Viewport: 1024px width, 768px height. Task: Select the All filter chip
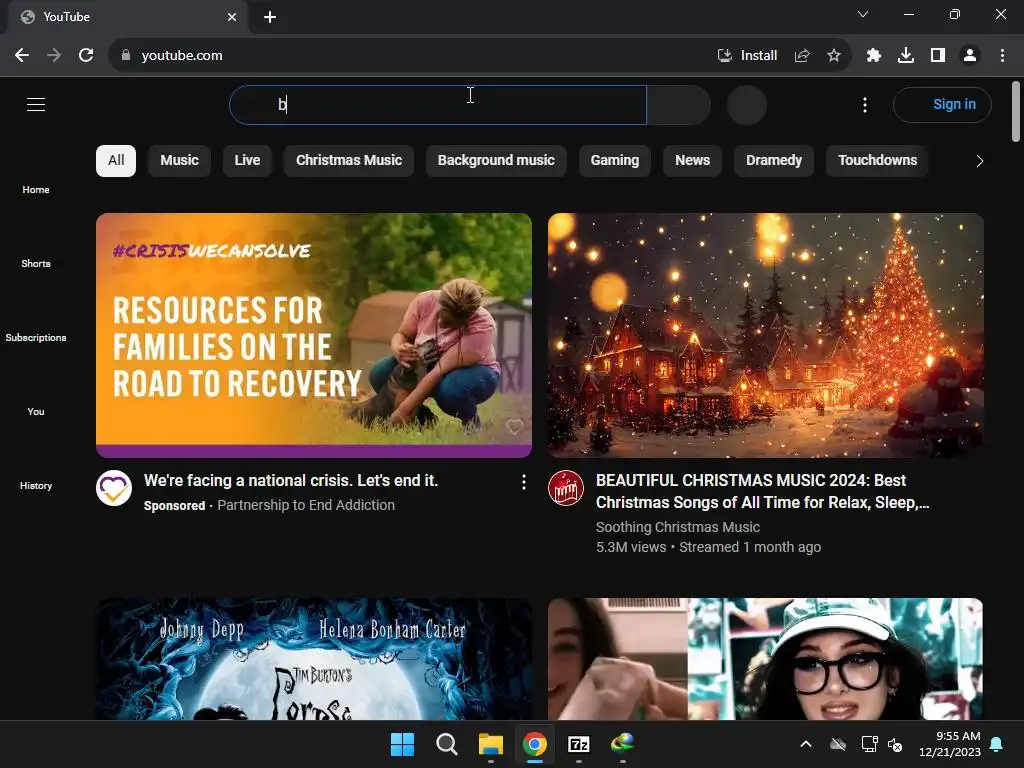tap(116, 161)
